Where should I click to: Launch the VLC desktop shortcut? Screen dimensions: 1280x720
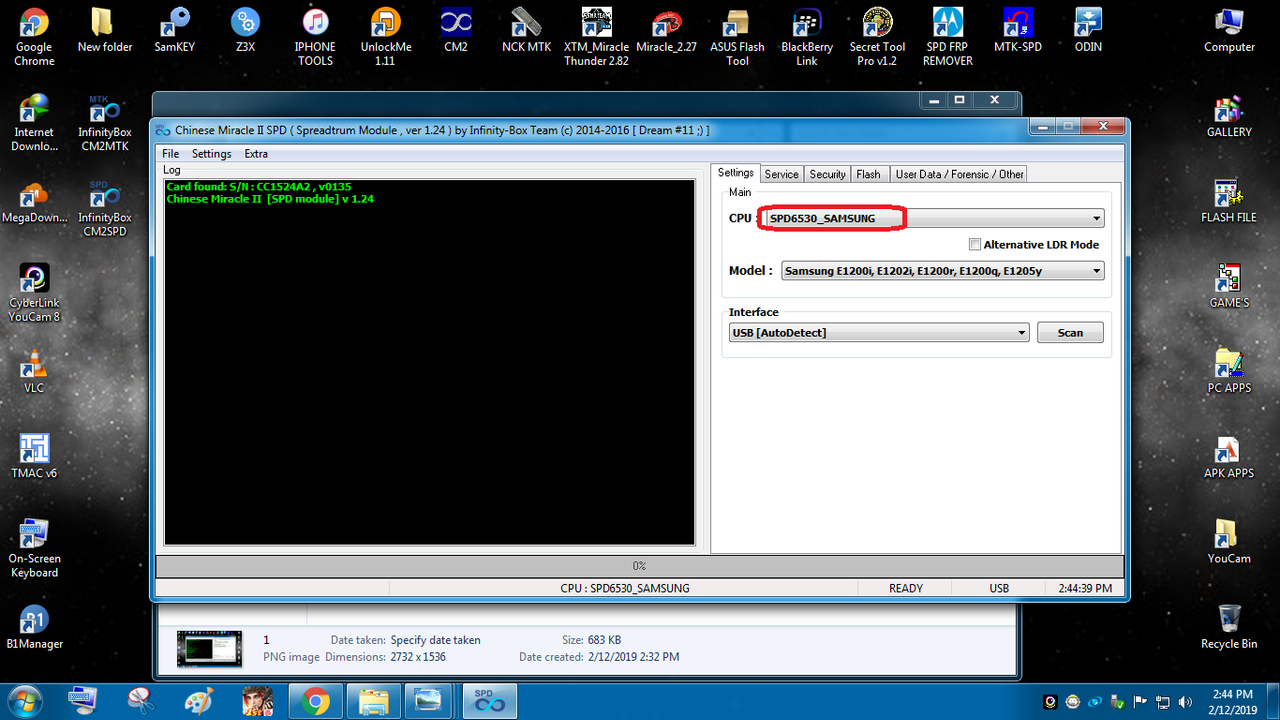[34, 371]
